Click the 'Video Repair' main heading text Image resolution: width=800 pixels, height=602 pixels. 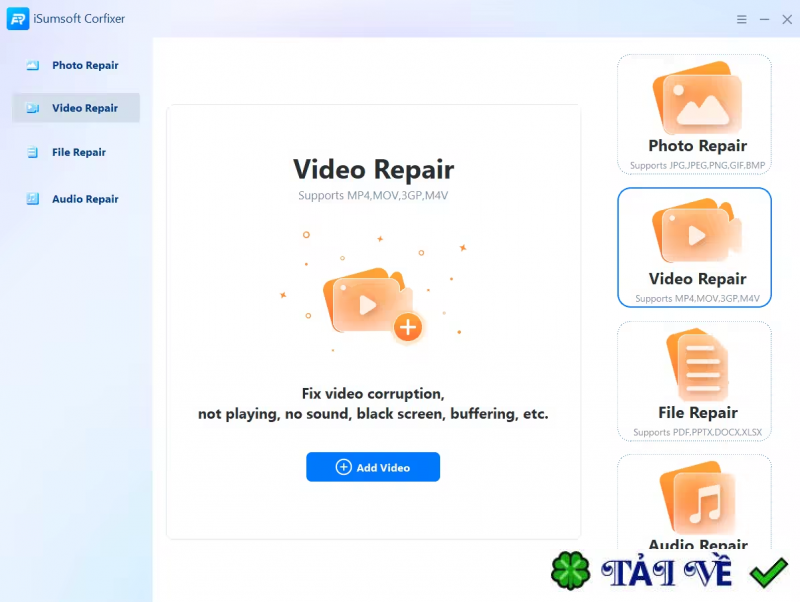click(x=373, y=169)
